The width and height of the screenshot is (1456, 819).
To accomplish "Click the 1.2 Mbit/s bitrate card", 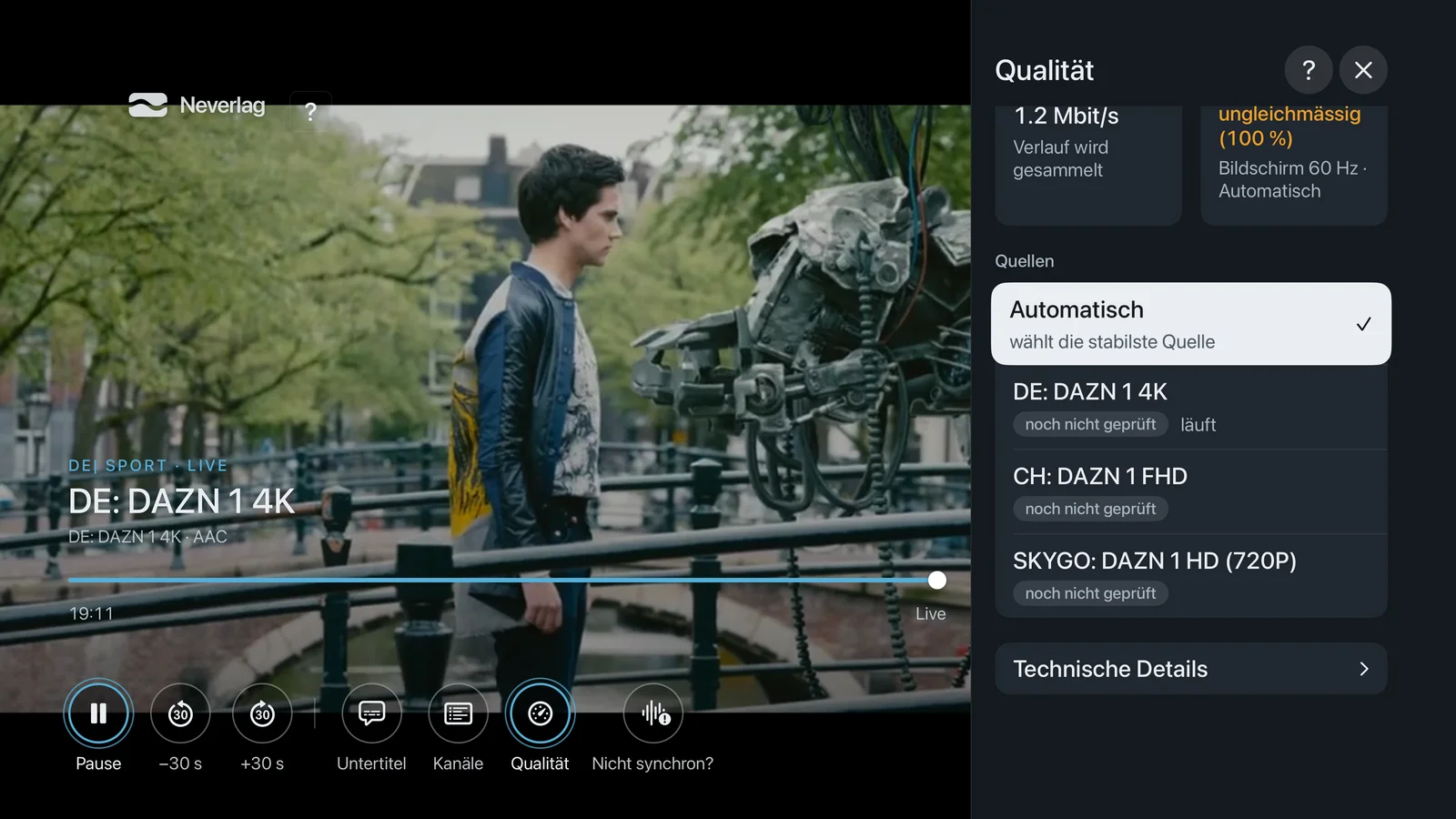I will point(1088,166).
